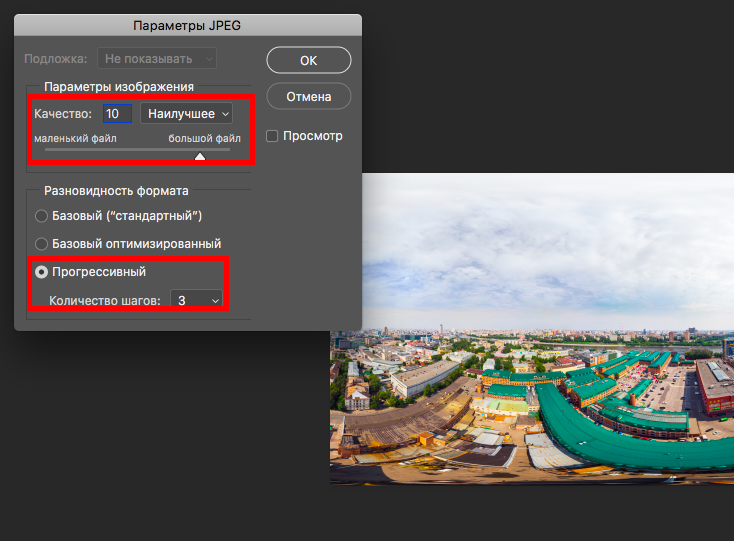Image resolution: width=734 pixels, height=541 pixels.
Task: Click the panorama image in the canvas
Action: (532, 329)
